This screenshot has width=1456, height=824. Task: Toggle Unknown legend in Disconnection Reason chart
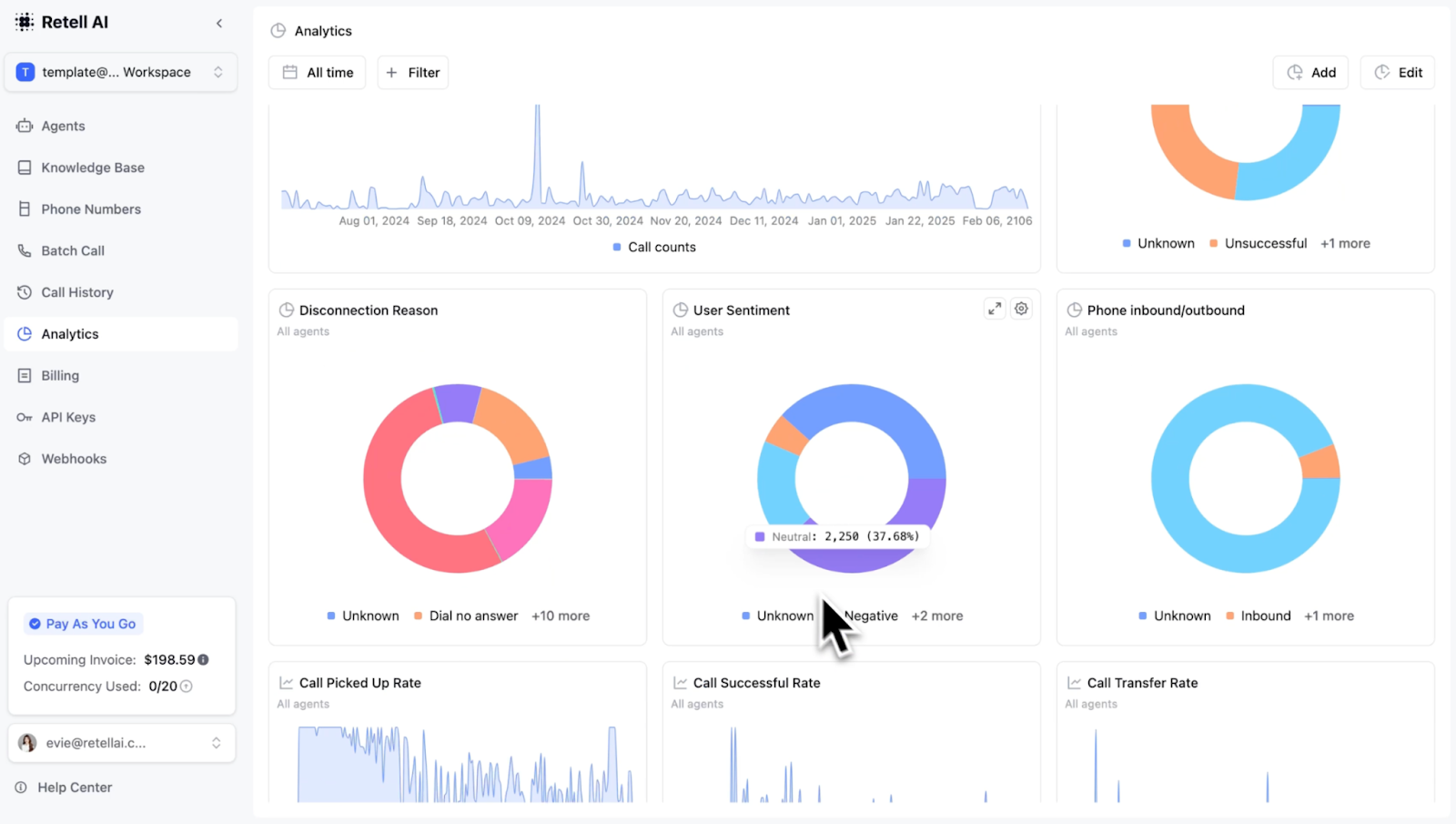click(x=363, y=616)
